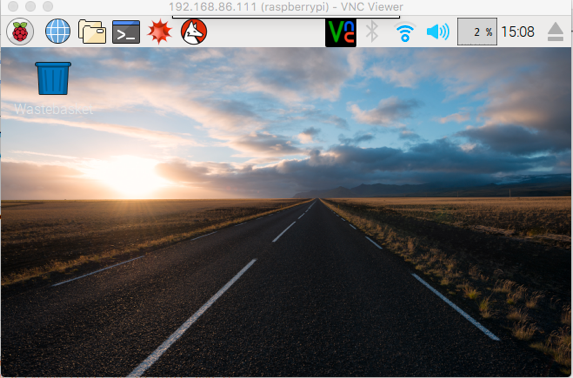Expand the WiFi networks list
Viewport: 573px width, 378px height.
click(405, 32)
